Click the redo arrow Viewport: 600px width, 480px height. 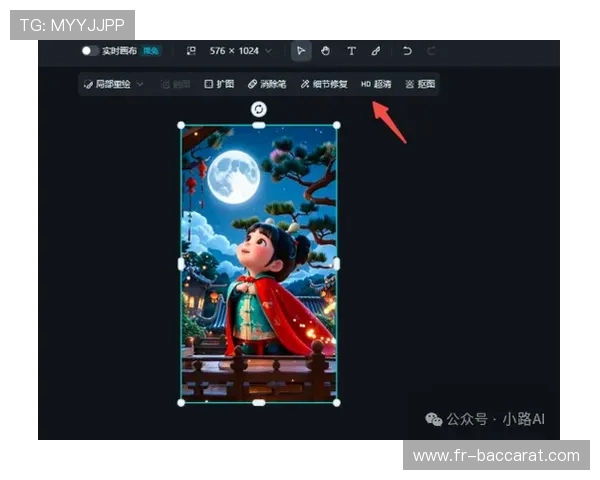tap(431, 51)
